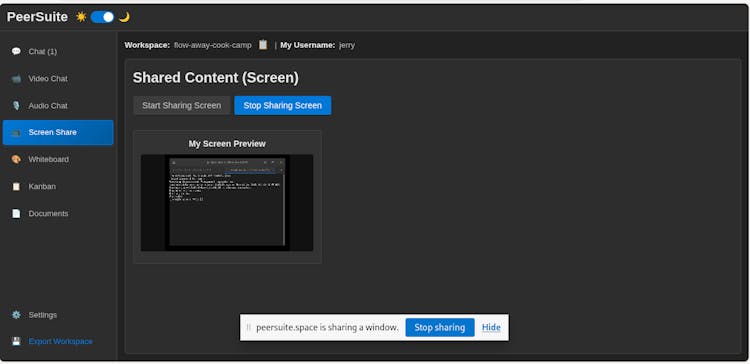This screenshot has width=750, height=364.
Task: Grab the drag handle on sharing notification bar
Action: coord(248,328)
